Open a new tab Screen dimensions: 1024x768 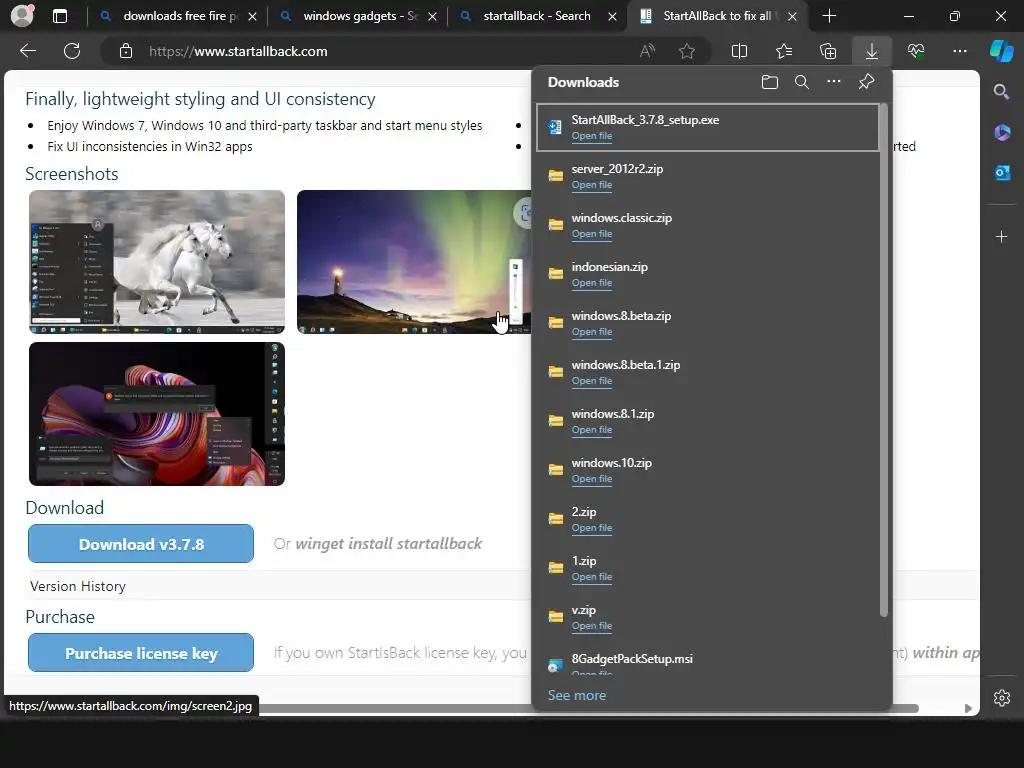tap(829, 16)
